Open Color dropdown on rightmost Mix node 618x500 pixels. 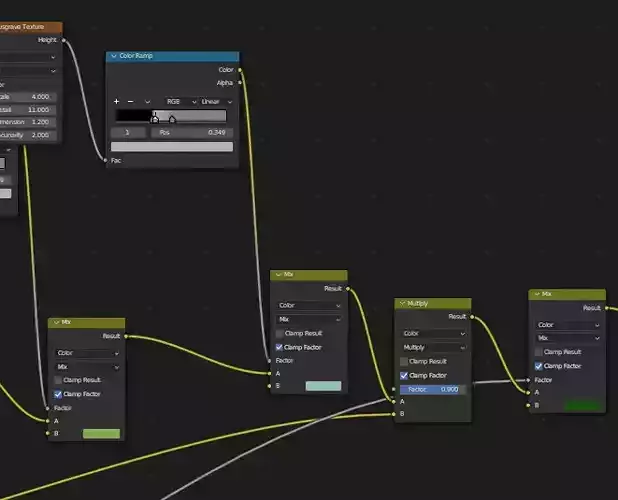568,325
